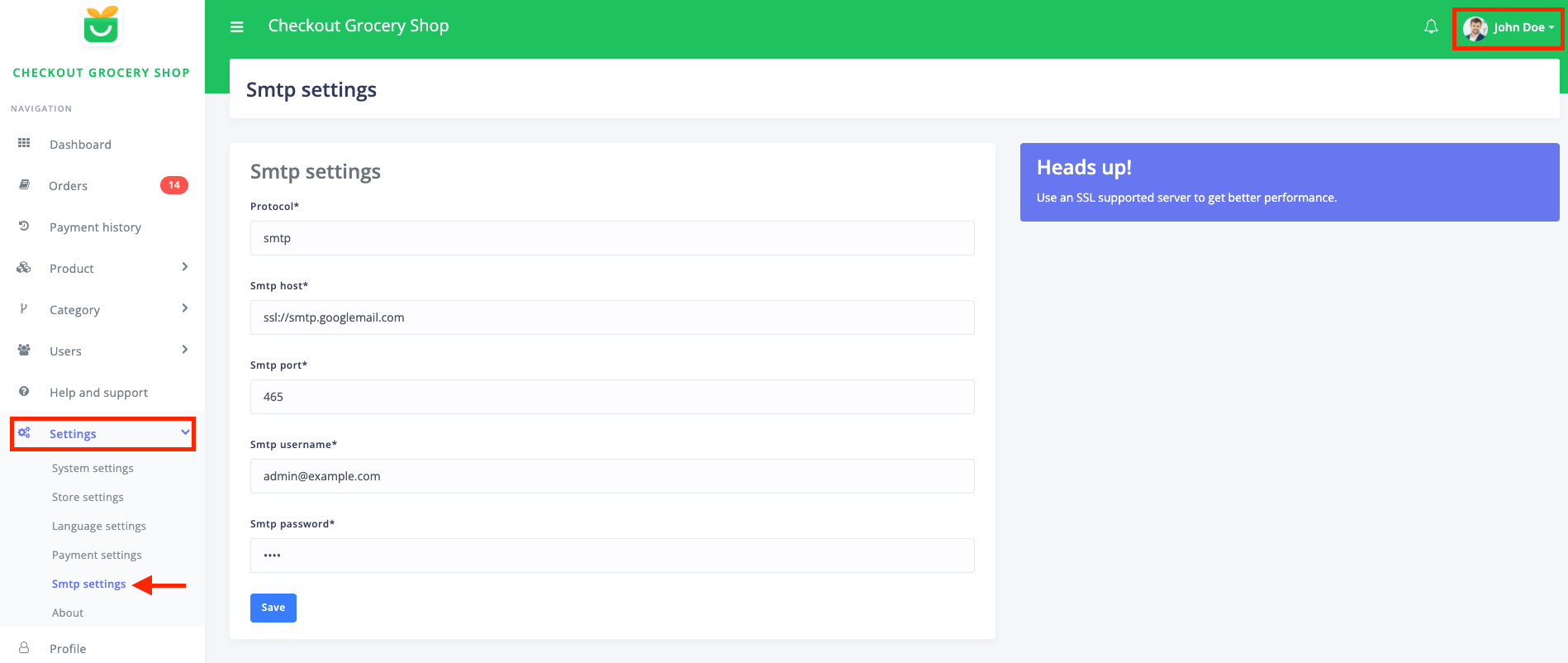Click the Orders badge showing 14
The image size is (1568, 663).
174,185
